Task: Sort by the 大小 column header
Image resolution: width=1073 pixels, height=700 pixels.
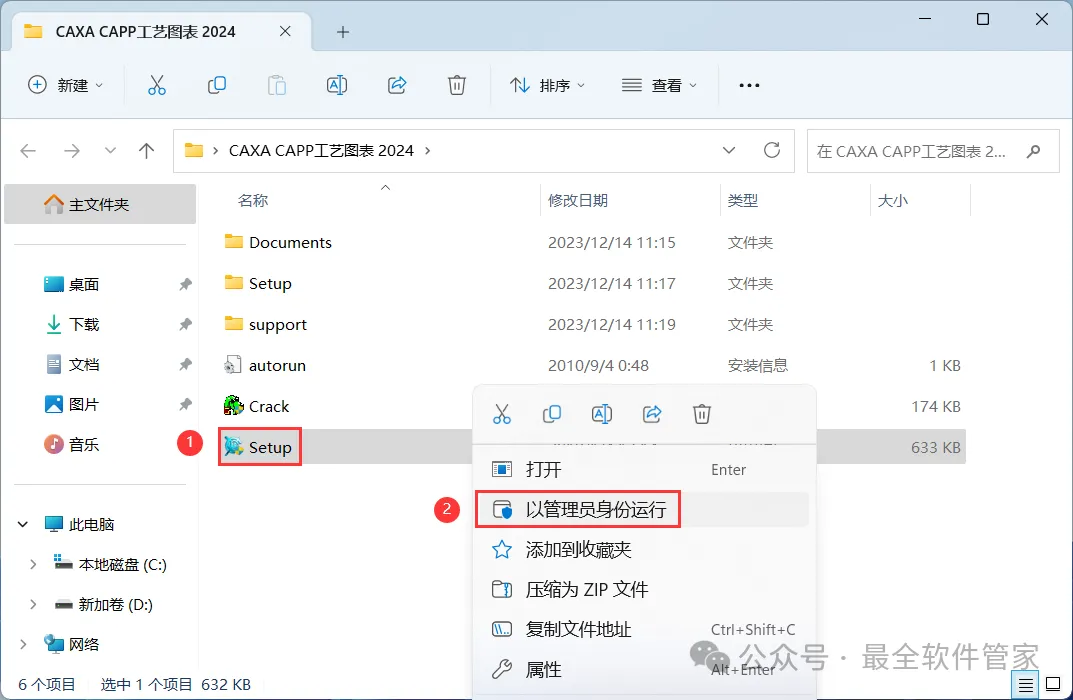Action: click(x=892, y=200)
